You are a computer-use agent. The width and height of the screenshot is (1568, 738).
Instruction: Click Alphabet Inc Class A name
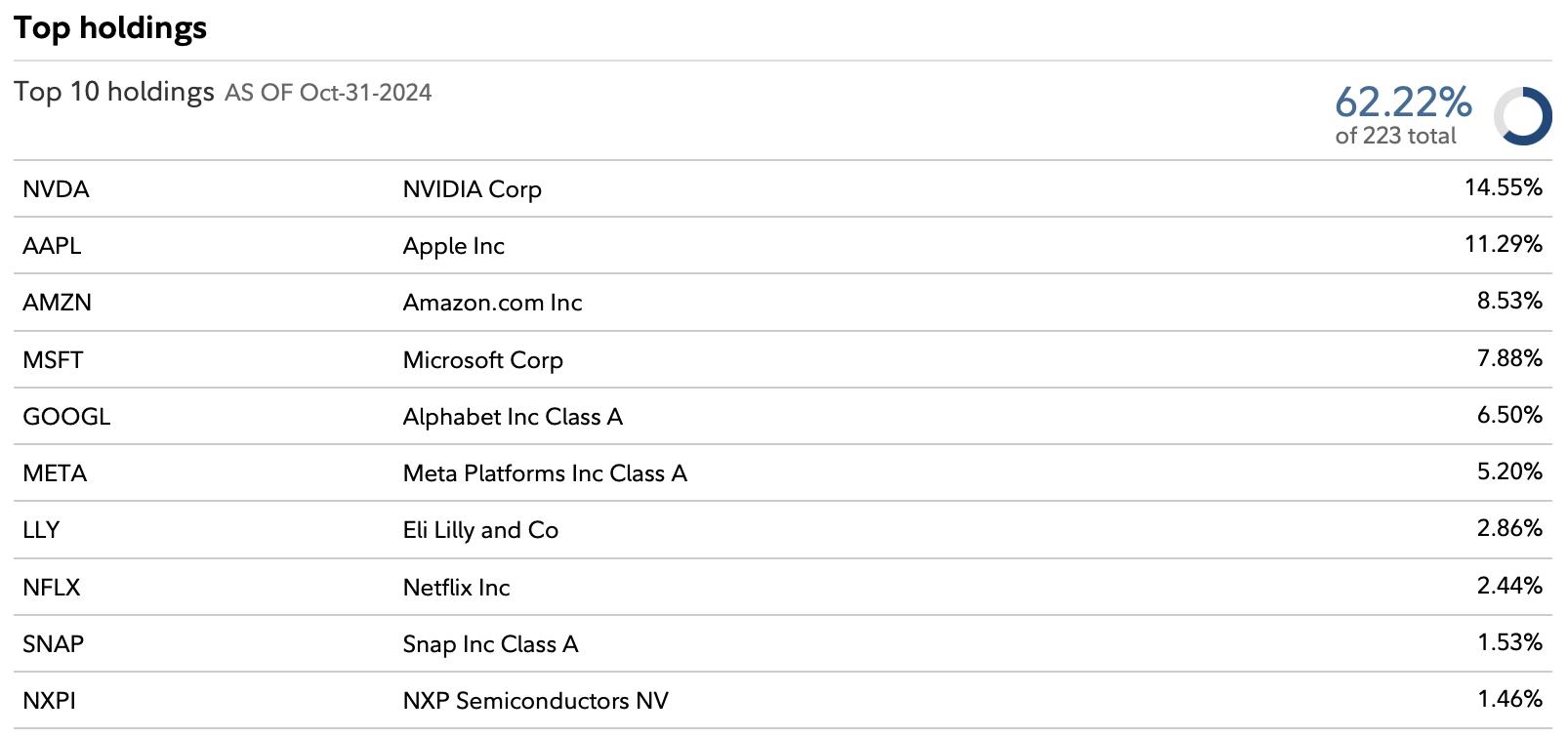[513, 417]
